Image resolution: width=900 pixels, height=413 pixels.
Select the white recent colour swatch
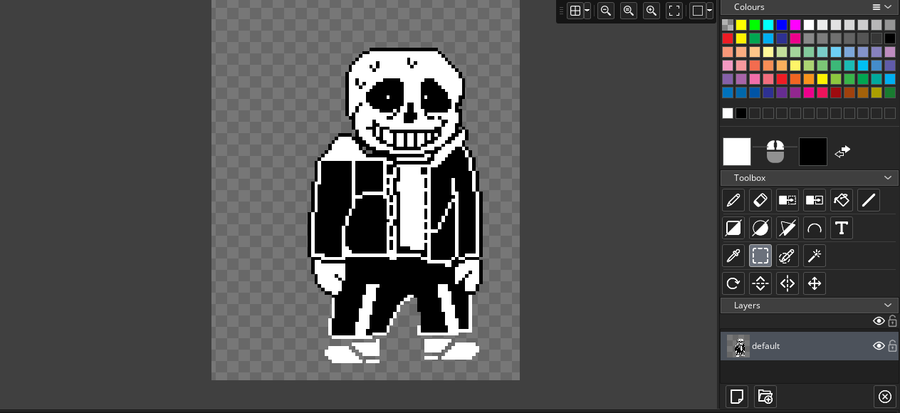(x=728, y=113)
